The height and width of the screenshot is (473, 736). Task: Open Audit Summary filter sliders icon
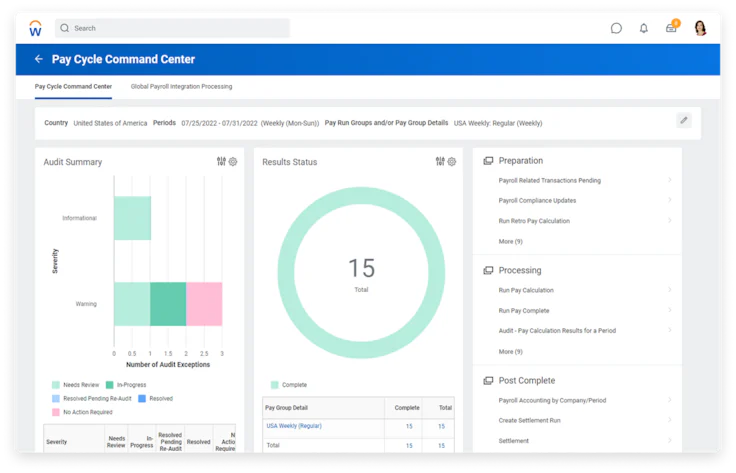[x=221, y=161]
